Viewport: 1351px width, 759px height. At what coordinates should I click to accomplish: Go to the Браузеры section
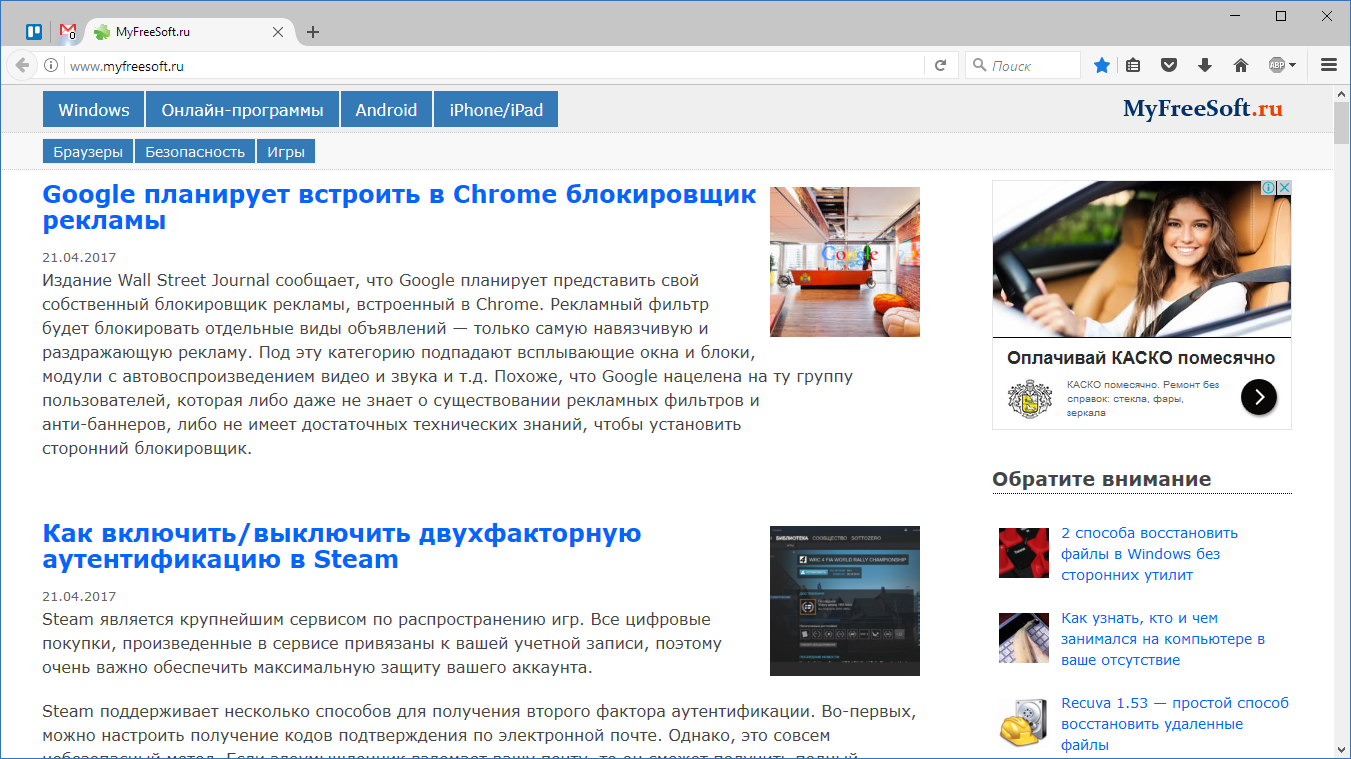(x=88, y=151)
